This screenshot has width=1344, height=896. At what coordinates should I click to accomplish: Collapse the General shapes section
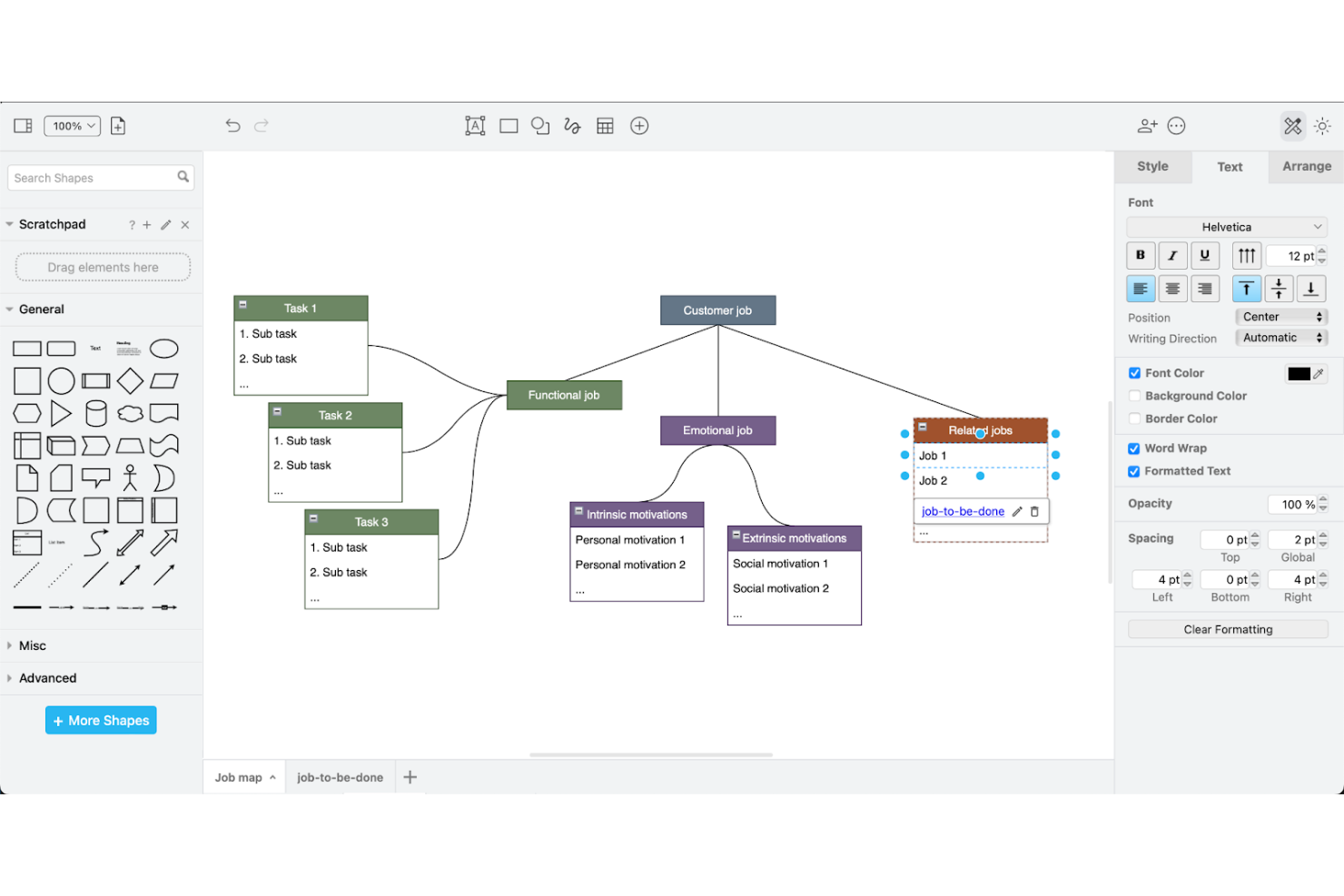[x=10, y=310]
